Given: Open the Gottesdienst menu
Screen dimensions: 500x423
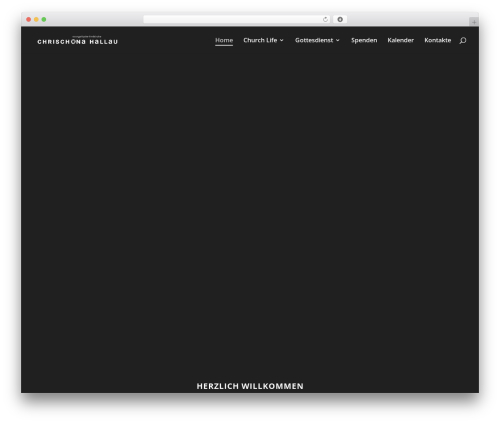Looking at the screenshot, I should point(314,40).
